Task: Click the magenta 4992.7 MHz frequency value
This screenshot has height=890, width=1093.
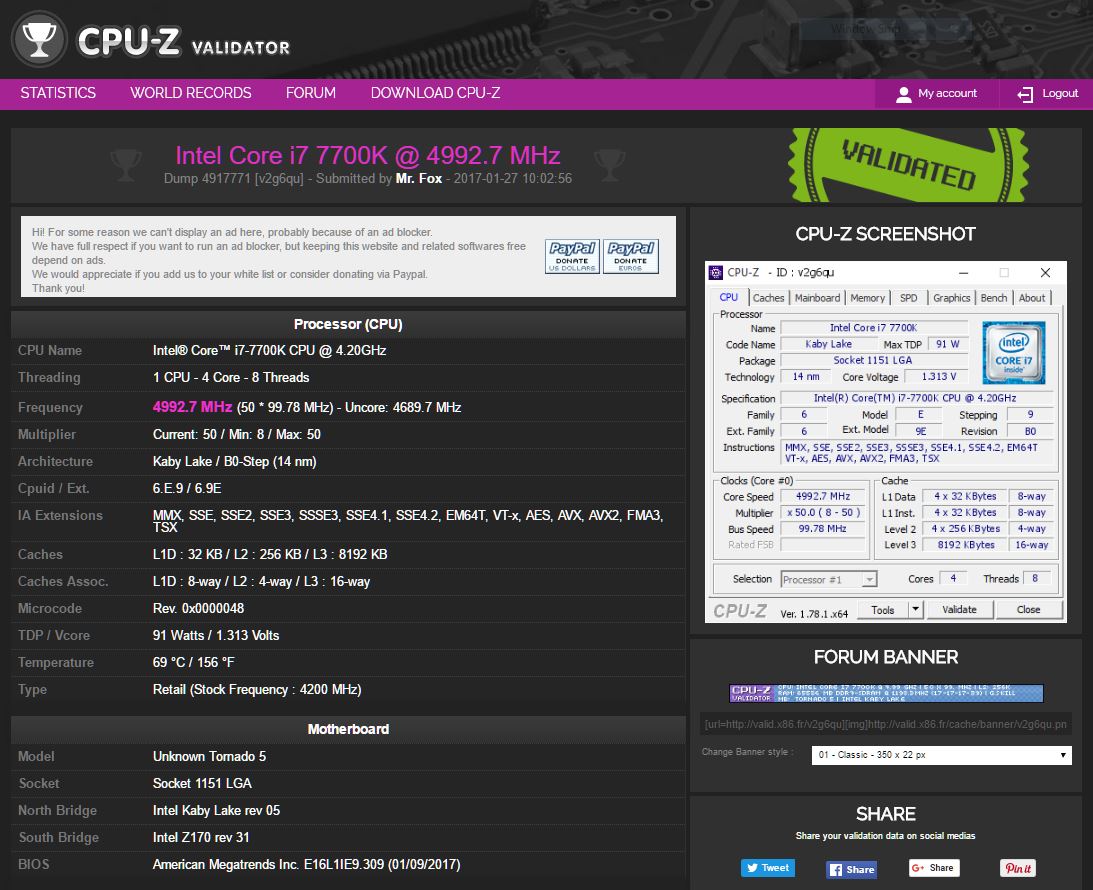Action: (192, 407)
